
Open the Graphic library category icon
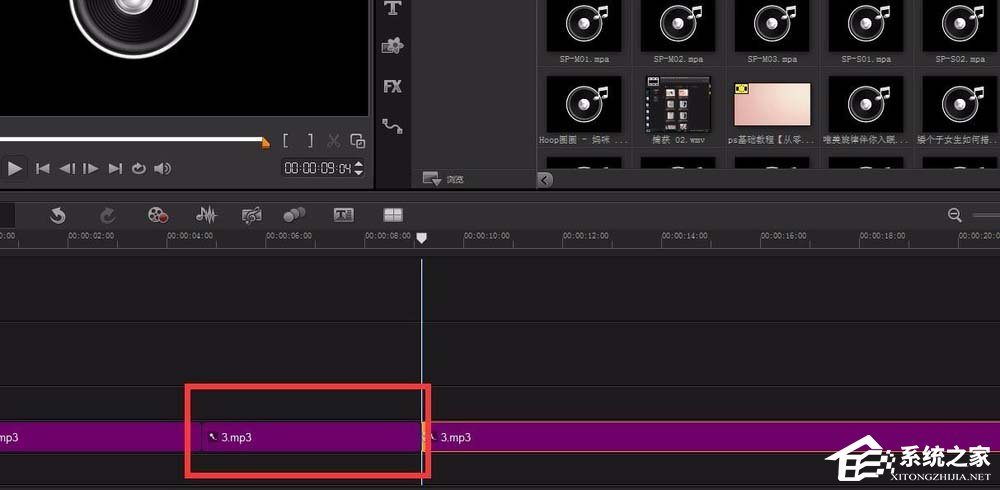click(x=392, y=46)
